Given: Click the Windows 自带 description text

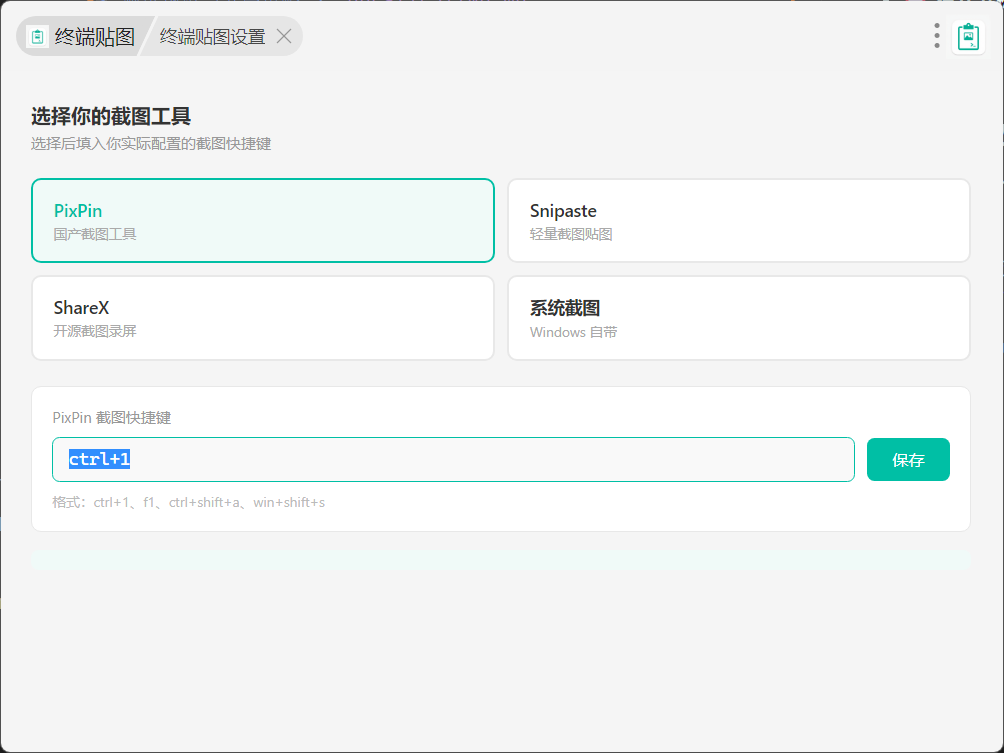Looking at the screenshot, I should pyautogui.click(x=573, y=332).
